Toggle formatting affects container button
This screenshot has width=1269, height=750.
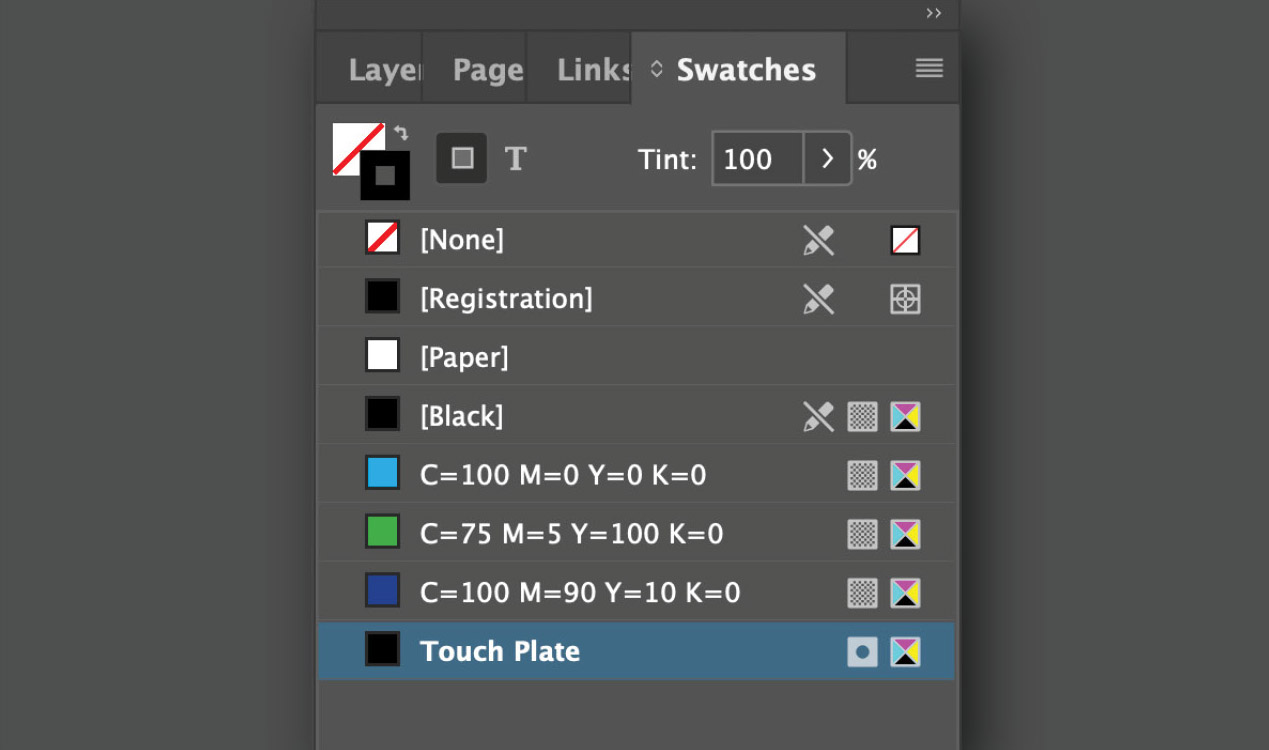pos(461,158)
